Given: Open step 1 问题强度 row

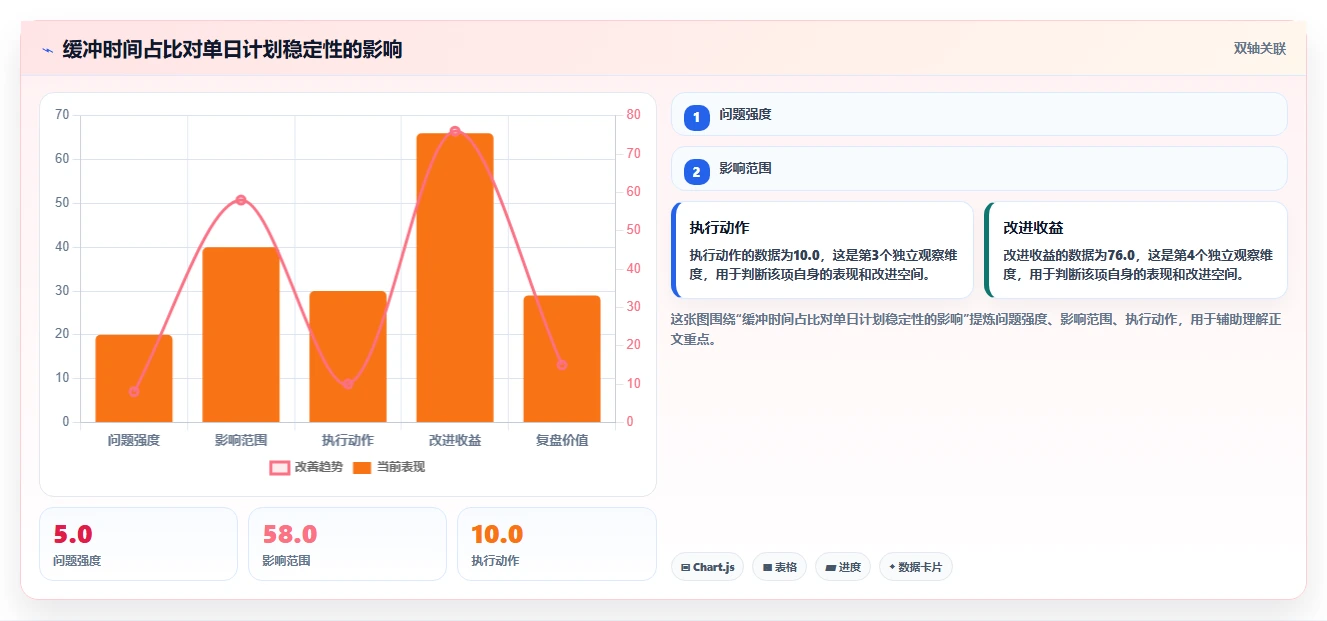Looking at the screenshot, I should point(979,115).
